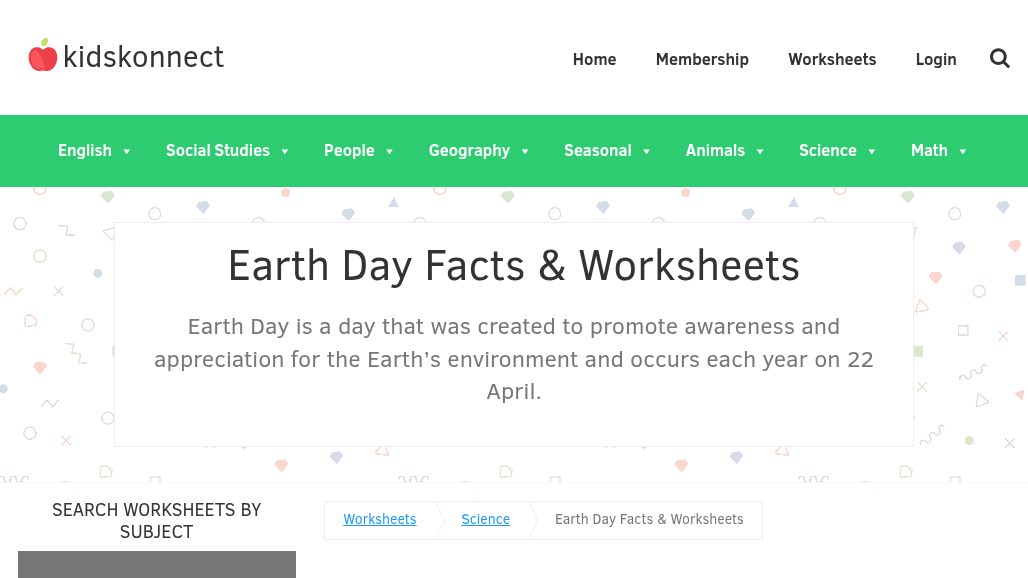Click Earth Day Facts & Worksheets breadcrumb text
Image resolution: width=1028 pixels, height=578 pixels.
coord(649,519)
